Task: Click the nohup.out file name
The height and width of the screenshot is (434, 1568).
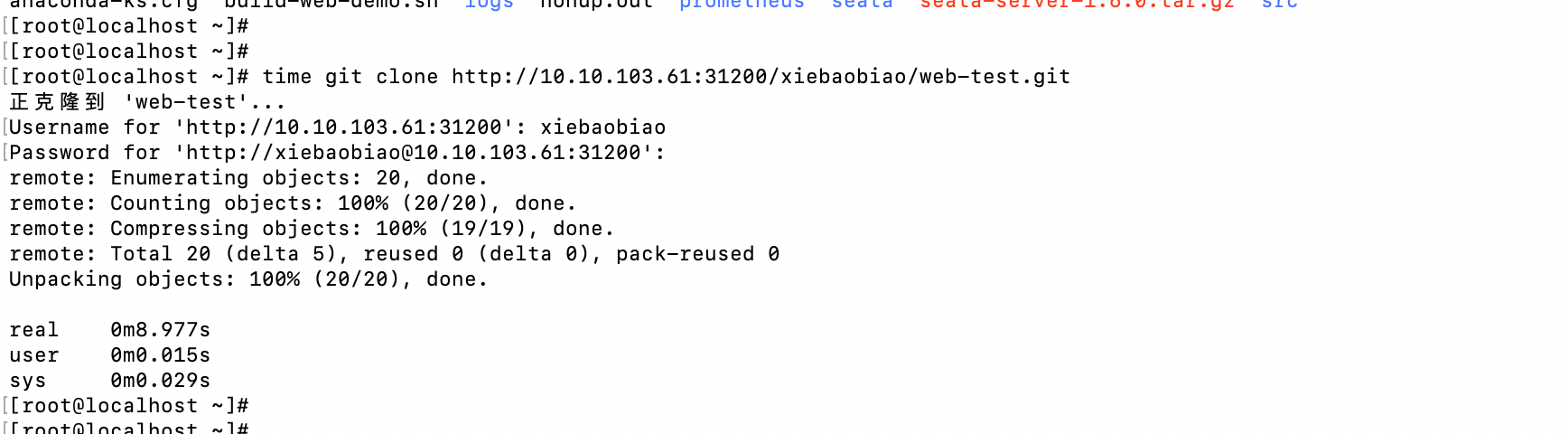Action: point(596,5)
